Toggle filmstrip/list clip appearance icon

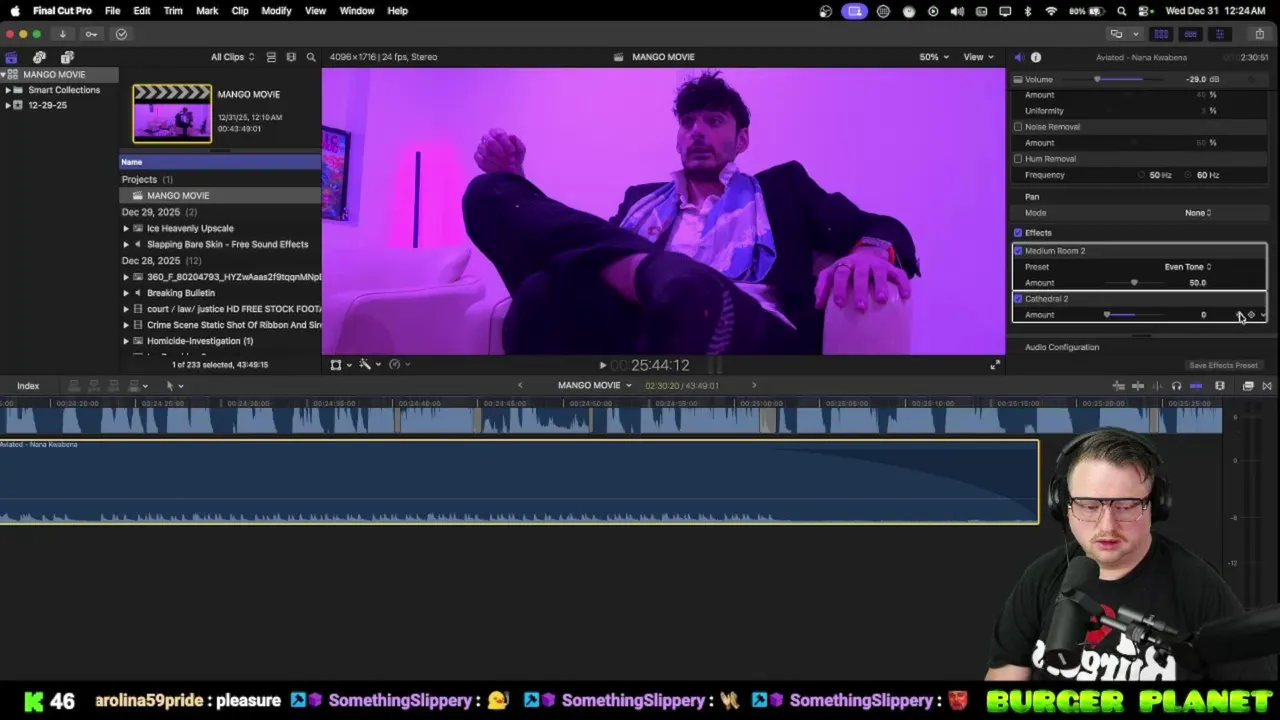(x=271, y=57)
